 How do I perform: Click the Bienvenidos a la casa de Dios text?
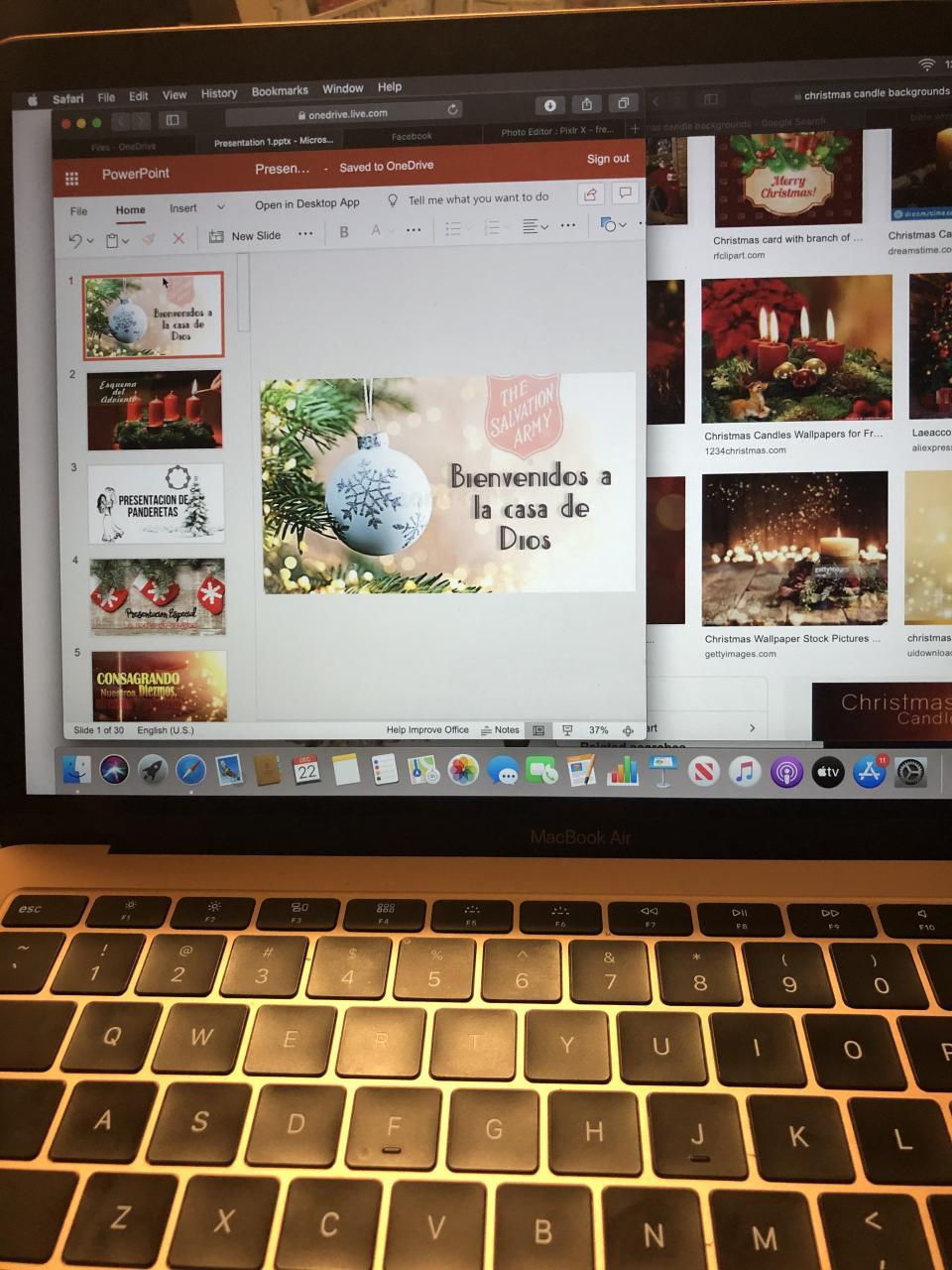click(529, 507)
